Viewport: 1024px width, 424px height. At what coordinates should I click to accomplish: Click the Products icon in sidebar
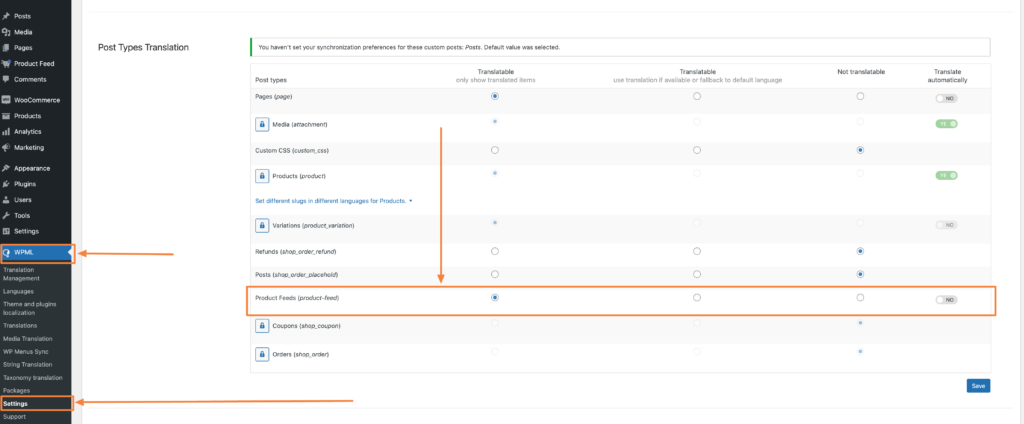[x=6, y=116]
